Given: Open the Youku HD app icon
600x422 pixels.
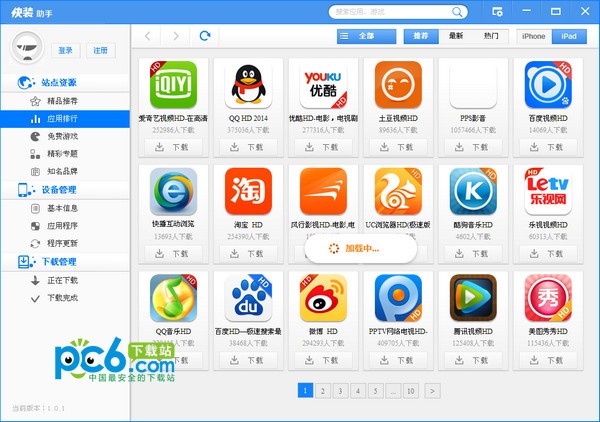Looking at the screenshot, I should pyautogui.click(x=323, y=85).
